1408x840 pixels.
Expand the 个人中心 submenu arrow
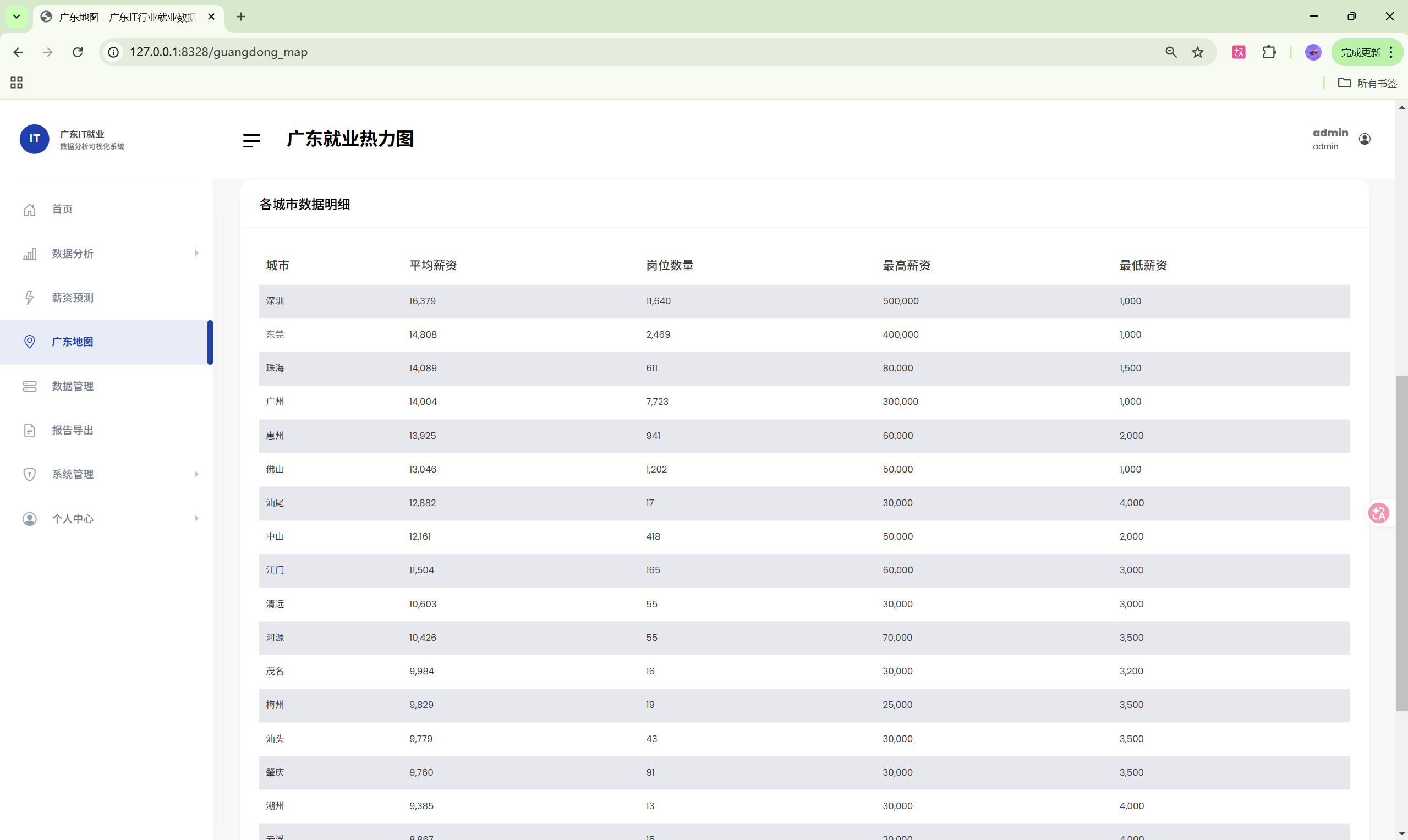coord(196,519)
